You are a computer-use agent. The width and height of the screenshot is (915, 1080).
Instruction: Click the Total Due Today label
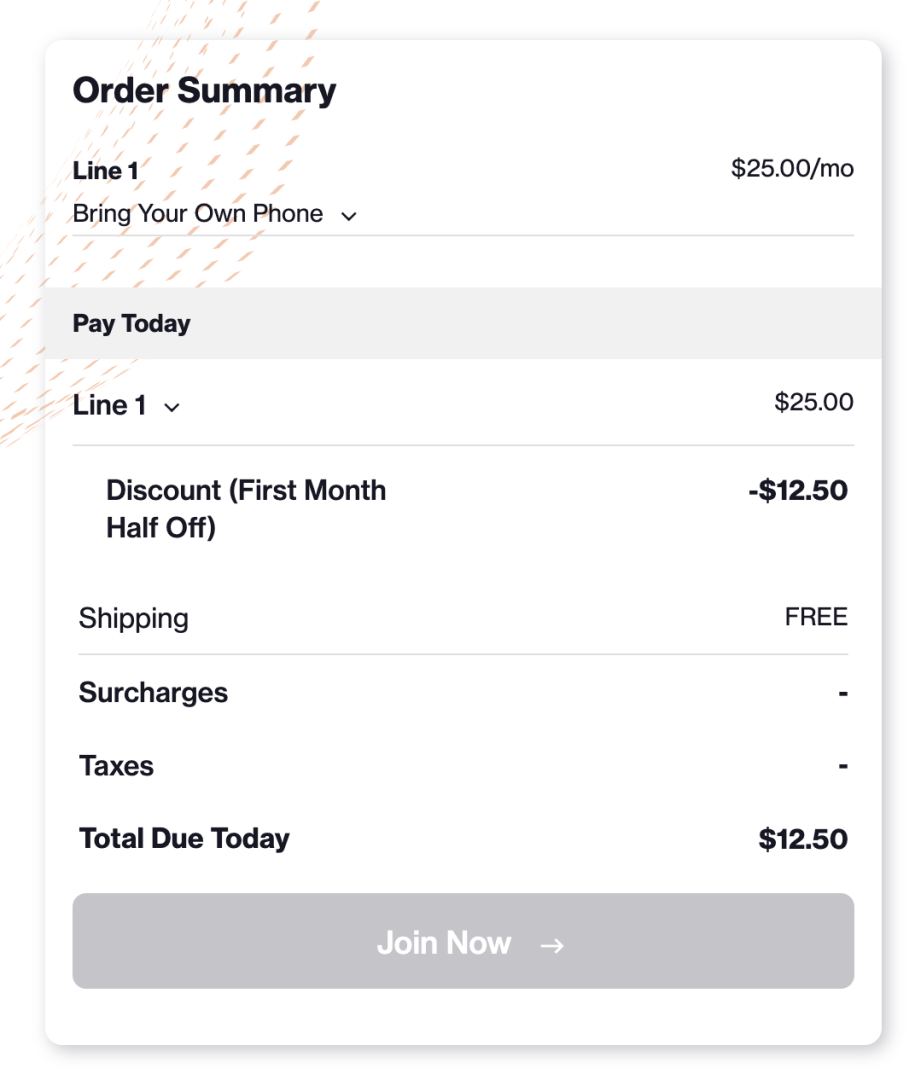click(x=184, y=839)
